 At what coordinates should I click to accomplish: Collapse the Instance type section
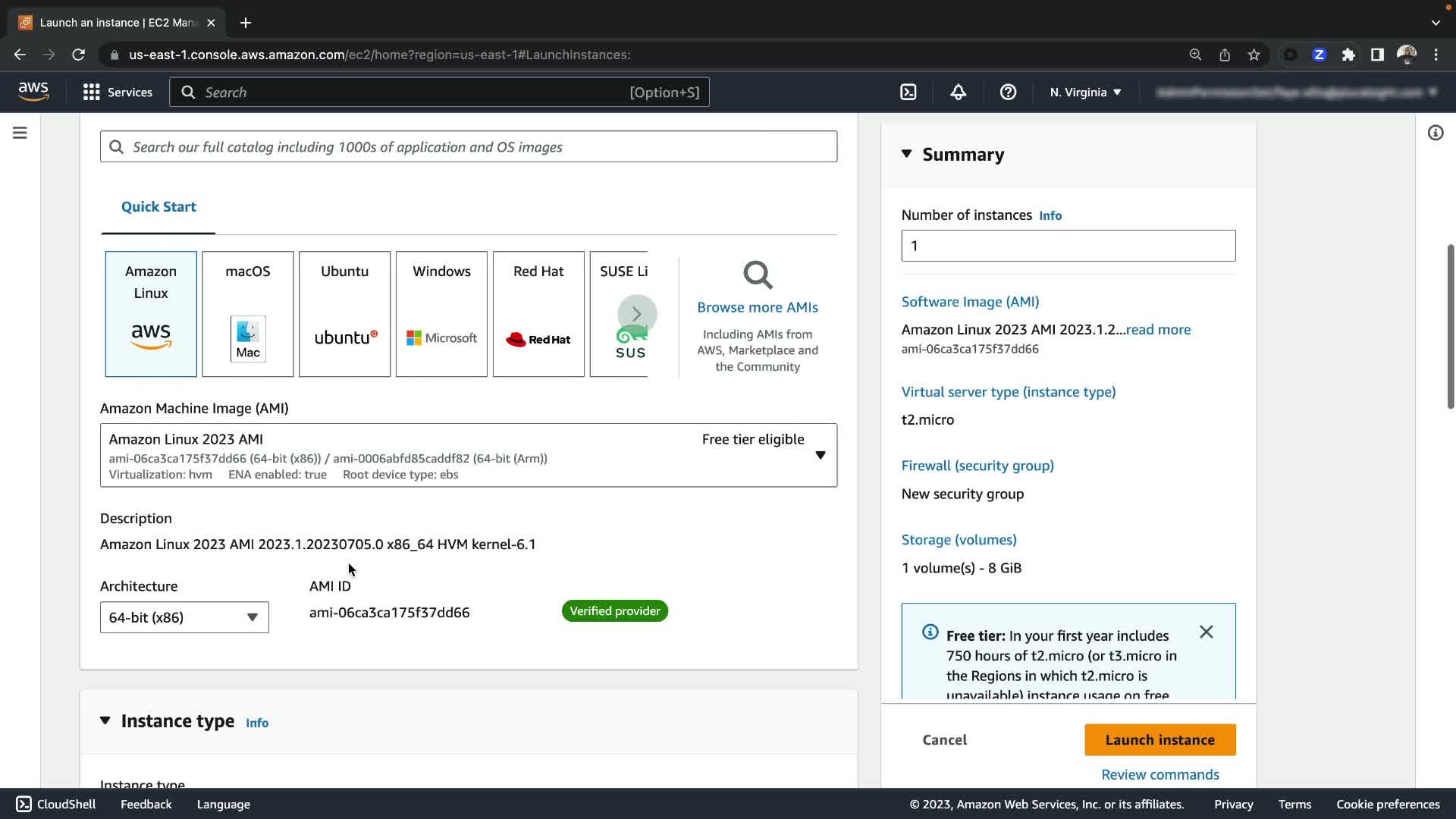point(105,720)
